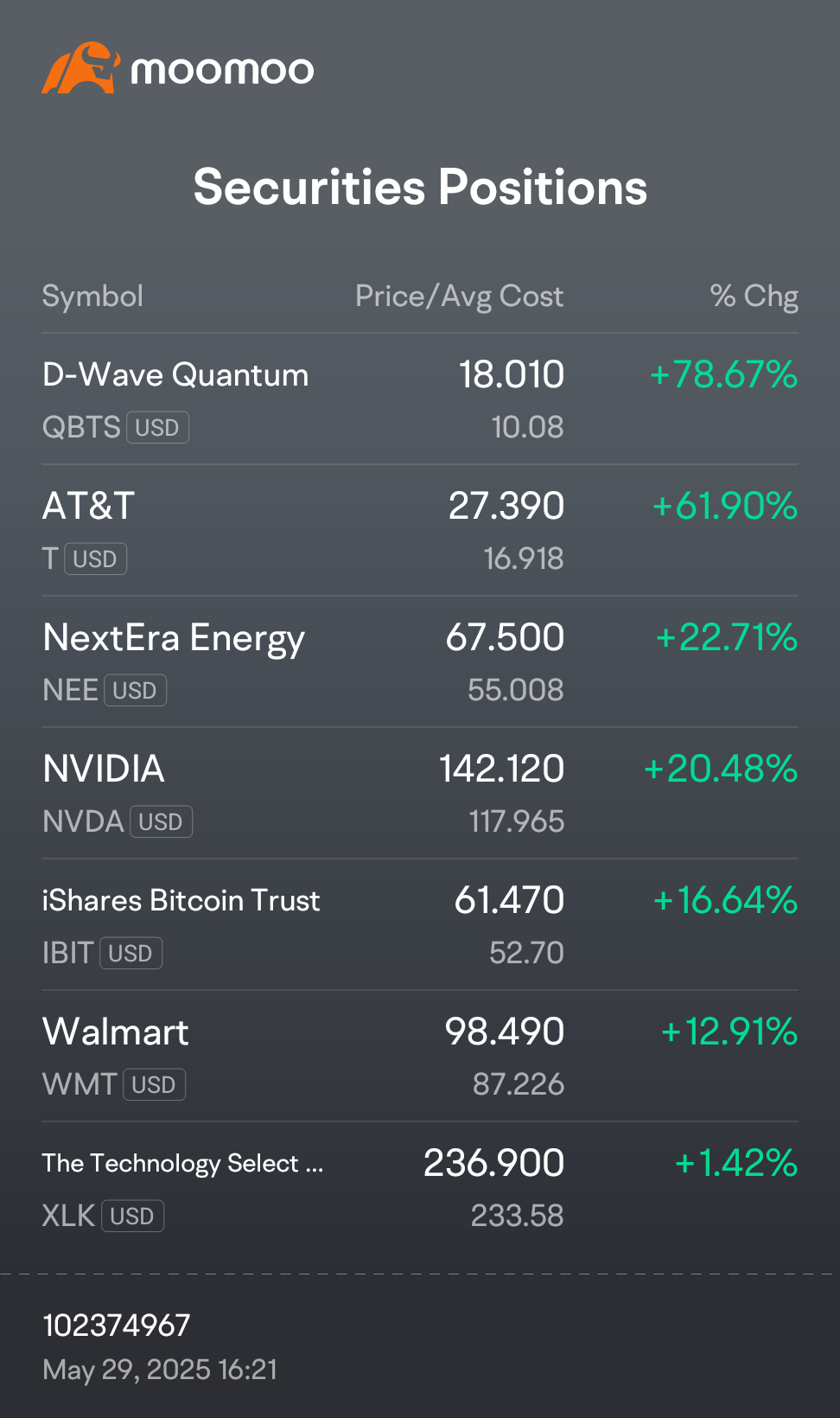Open iShares Bitcoin Trust position

coord(420,925)
